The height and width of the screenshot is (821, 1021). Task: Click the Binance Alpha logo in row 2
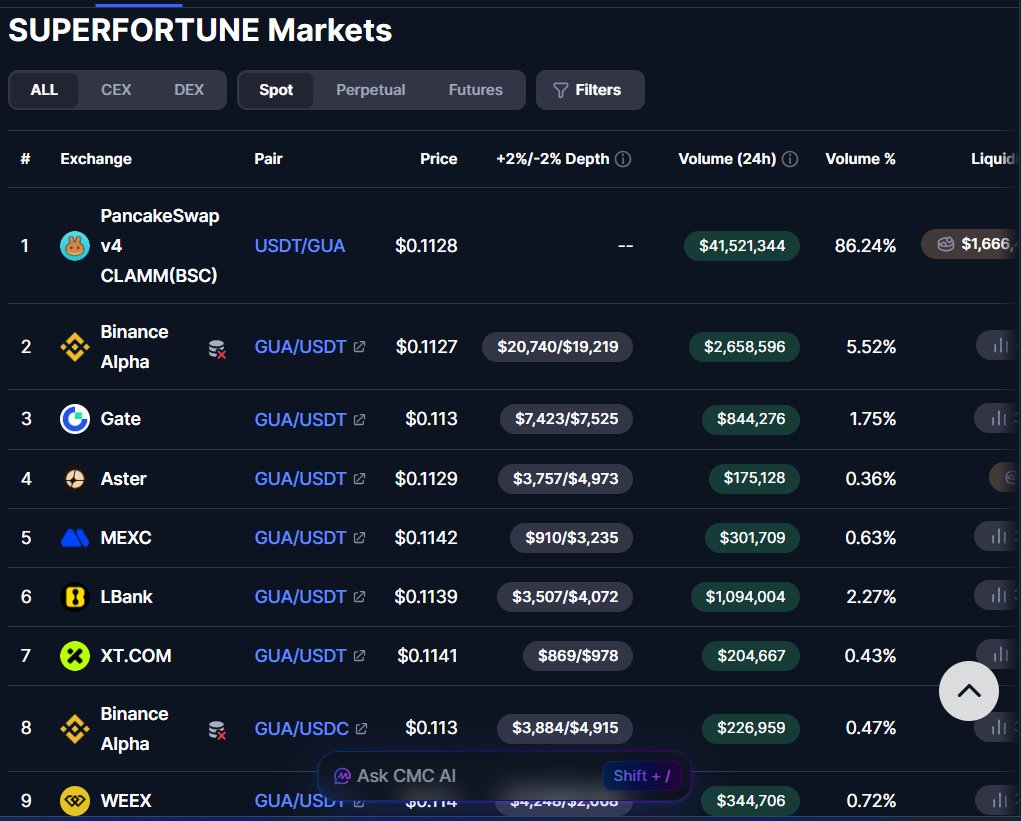point(75,347)
